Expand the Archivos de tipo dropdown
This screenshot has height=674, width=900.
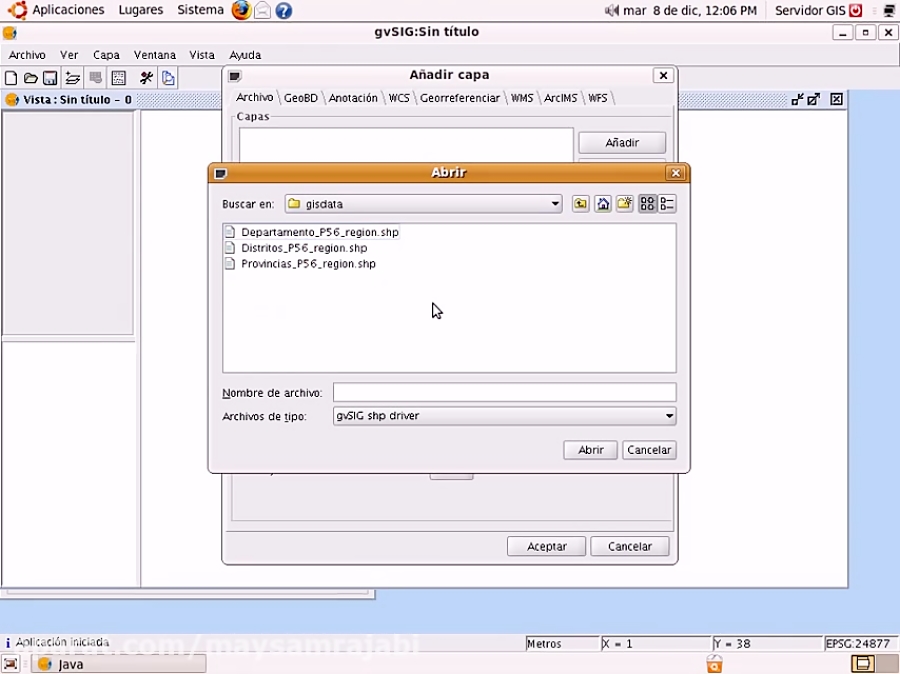669,416
